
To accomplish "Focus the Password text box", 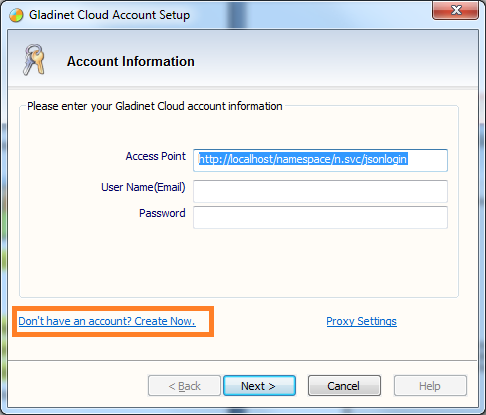I will tap(320, 217).
